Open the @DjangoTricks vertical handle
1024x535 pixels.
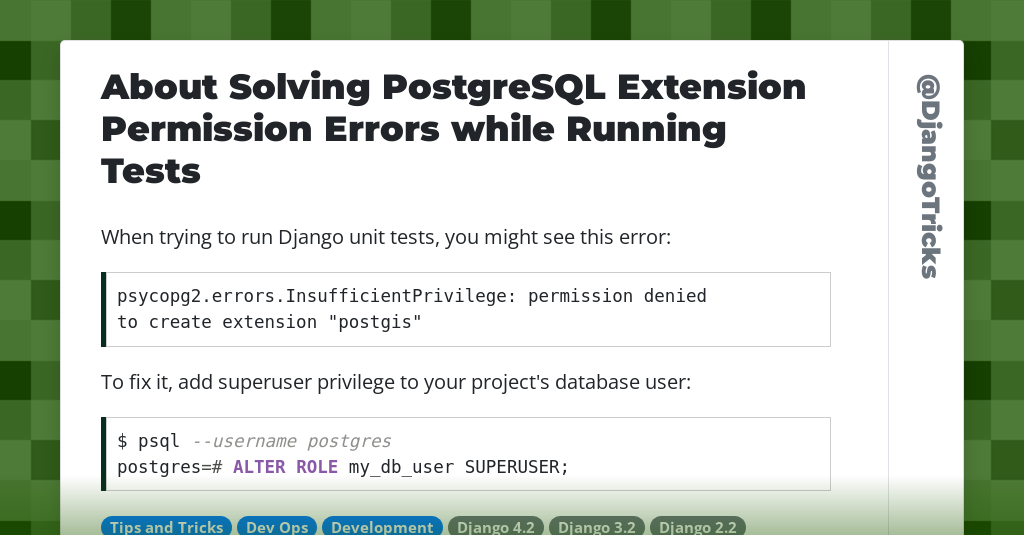coord(927,176)
